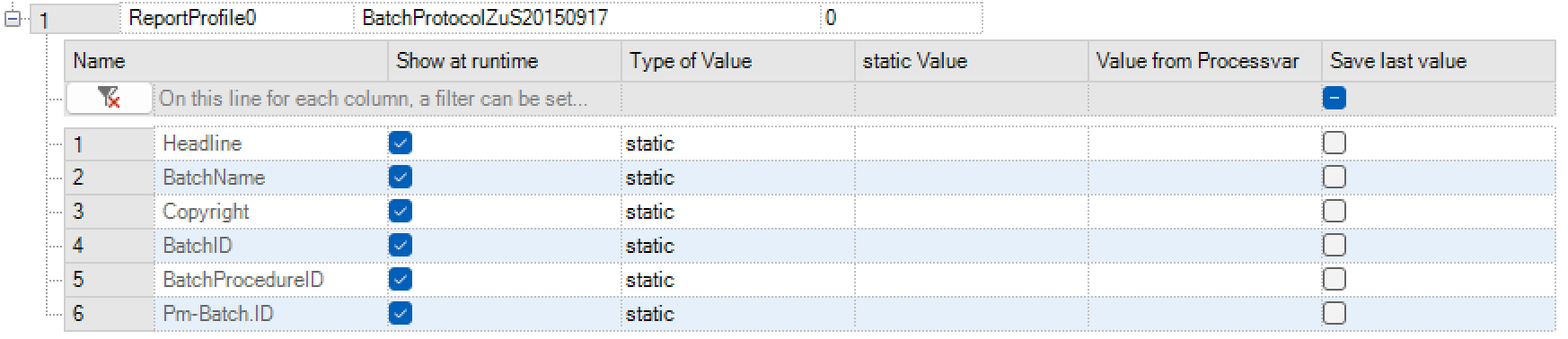Click Value from Processvar cell for BatchName
This screenshot has height=339, width=1568.
click(1205, 178)
